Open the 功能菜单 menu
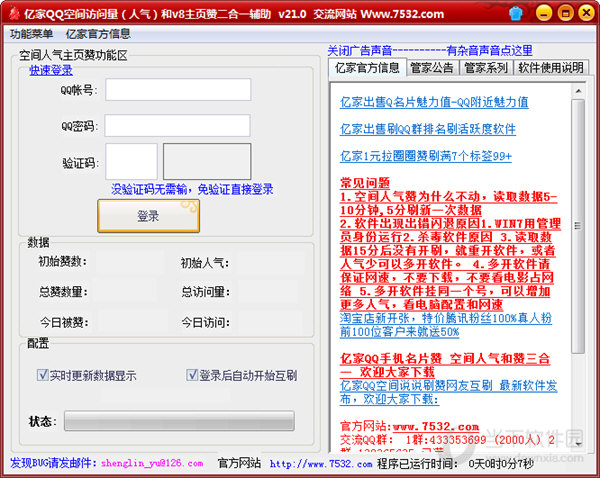The image size is (600, 478). [31, 33]
